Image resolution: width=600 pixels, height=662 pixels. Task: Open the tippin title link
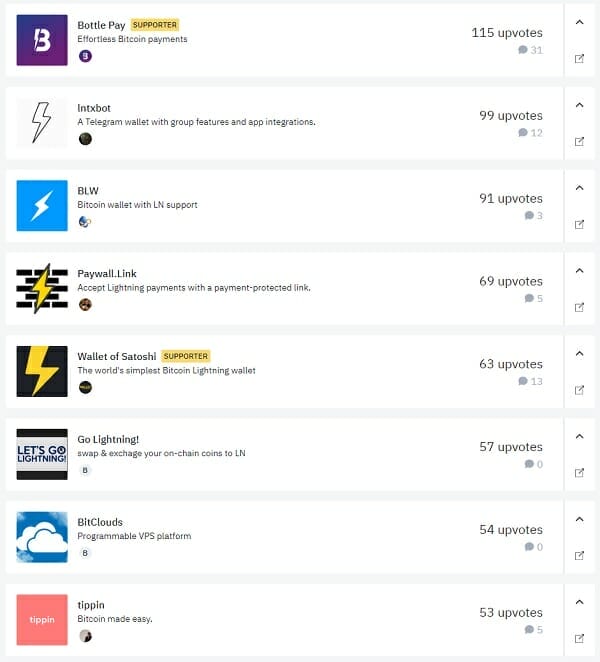coord(91,605)
